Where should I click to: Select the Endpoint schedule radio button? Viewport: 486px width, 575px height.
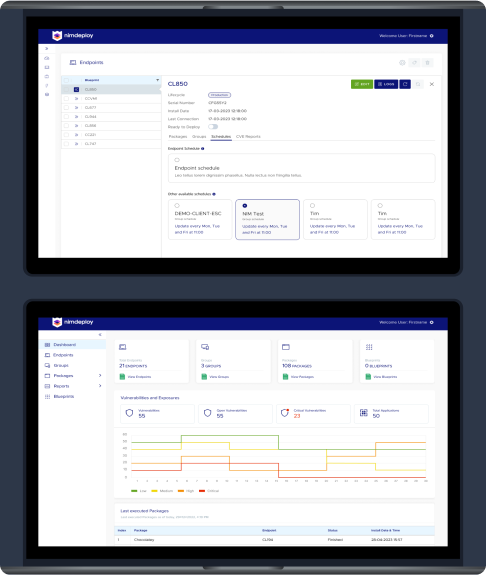tap(177, 160)
